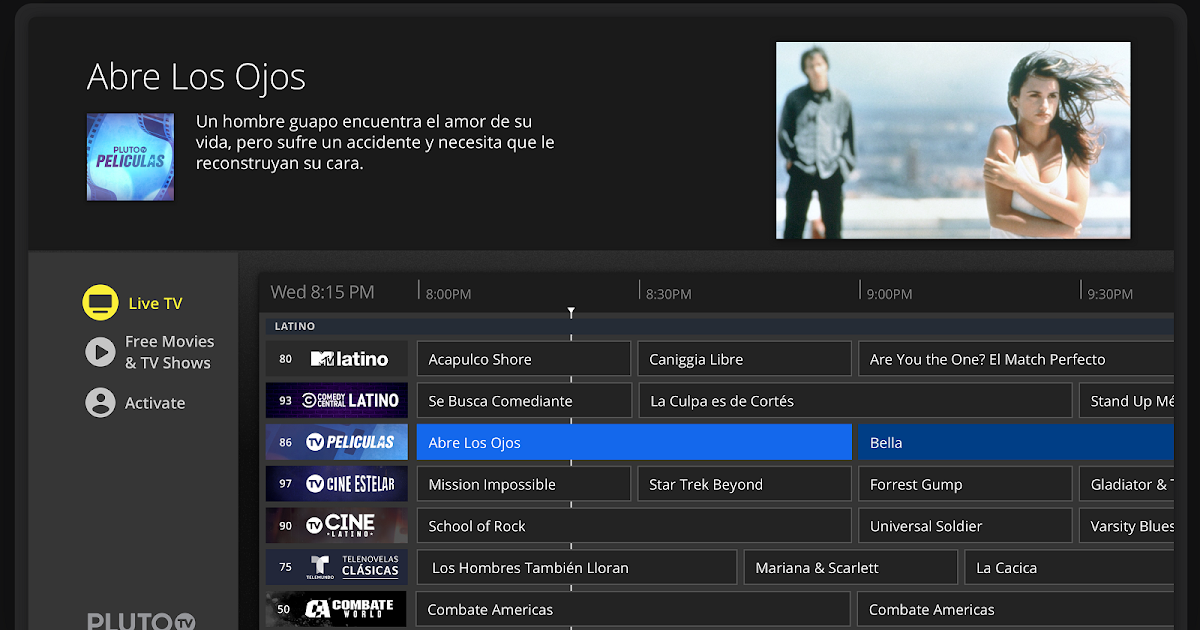
Task: Click the Pluto TV logo in sidebar
Action: click(141, 620)
